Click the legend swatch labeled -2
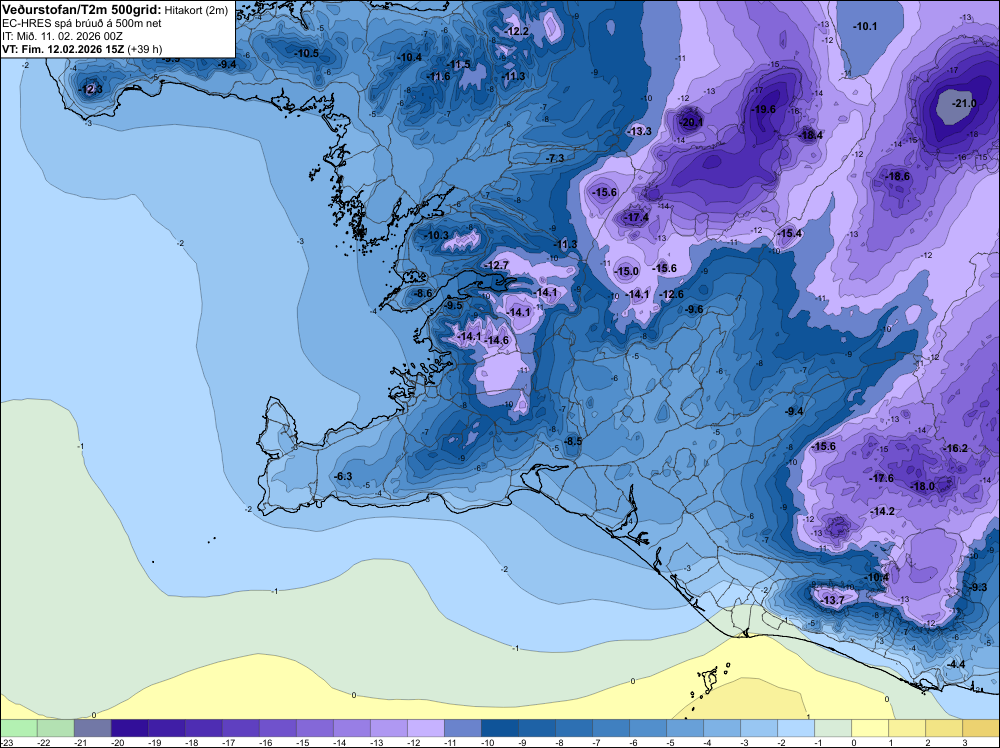The width and height of the screenshot is (1000, 748). pyautogui.click(x=795, y=728)
